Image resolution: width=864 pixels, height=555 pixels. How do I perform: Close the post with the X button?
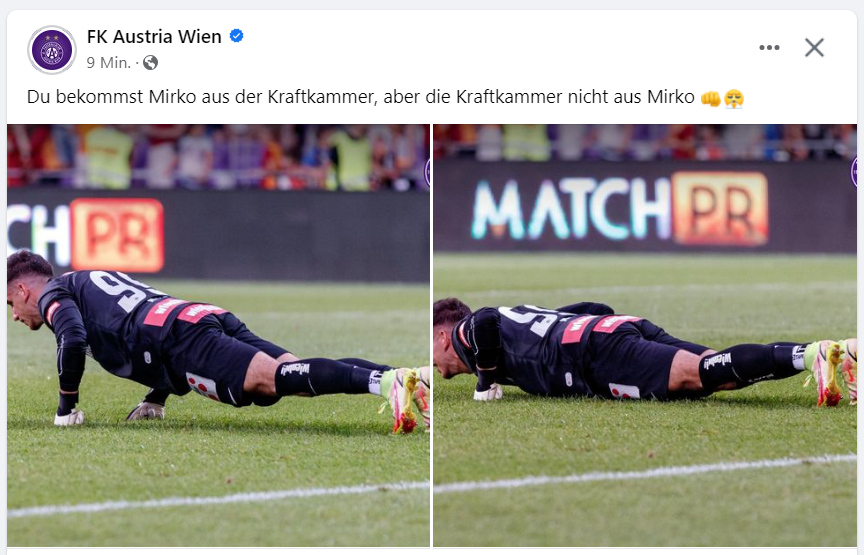click(x=814, y=47)
